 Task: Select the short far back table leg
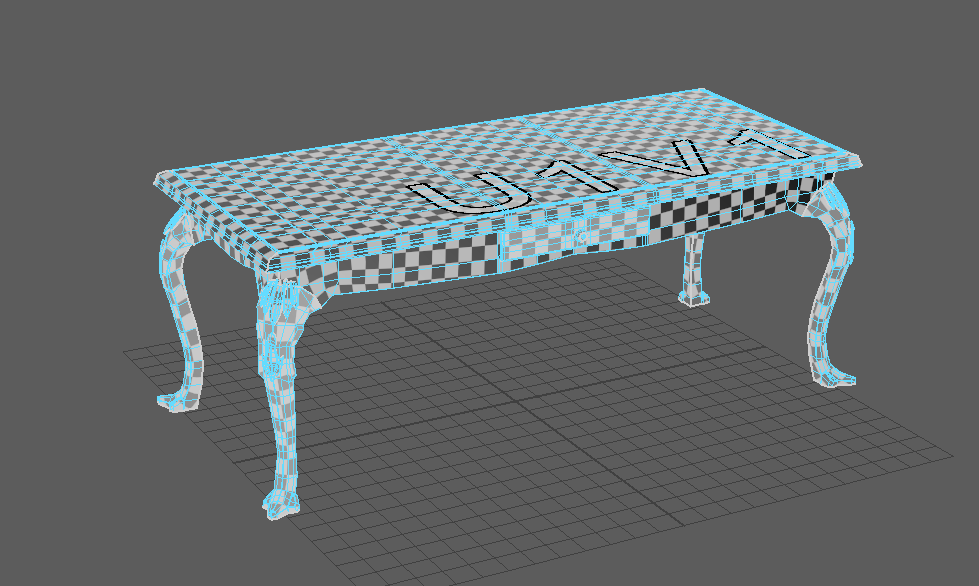click(693, 270)
